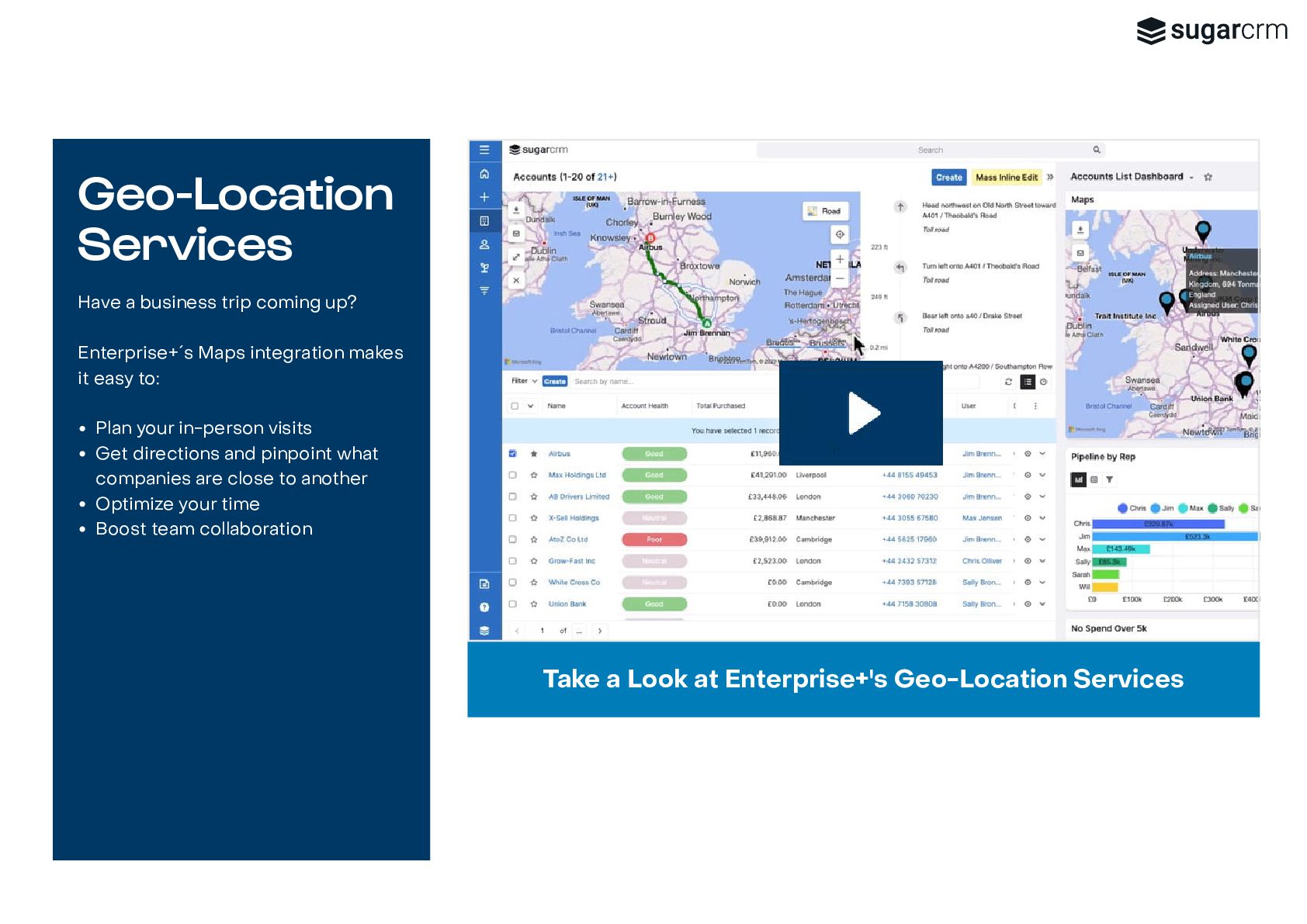Click locate-me crosshair icon on map

[840, 234]
